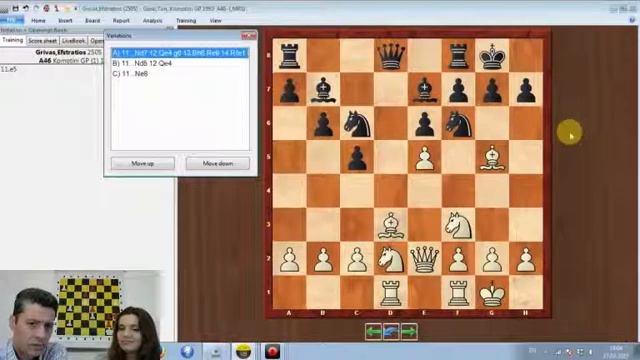This screenshot has width=640, height=360.
Task: Click the white knight on d2
Action: click(391, 259)
